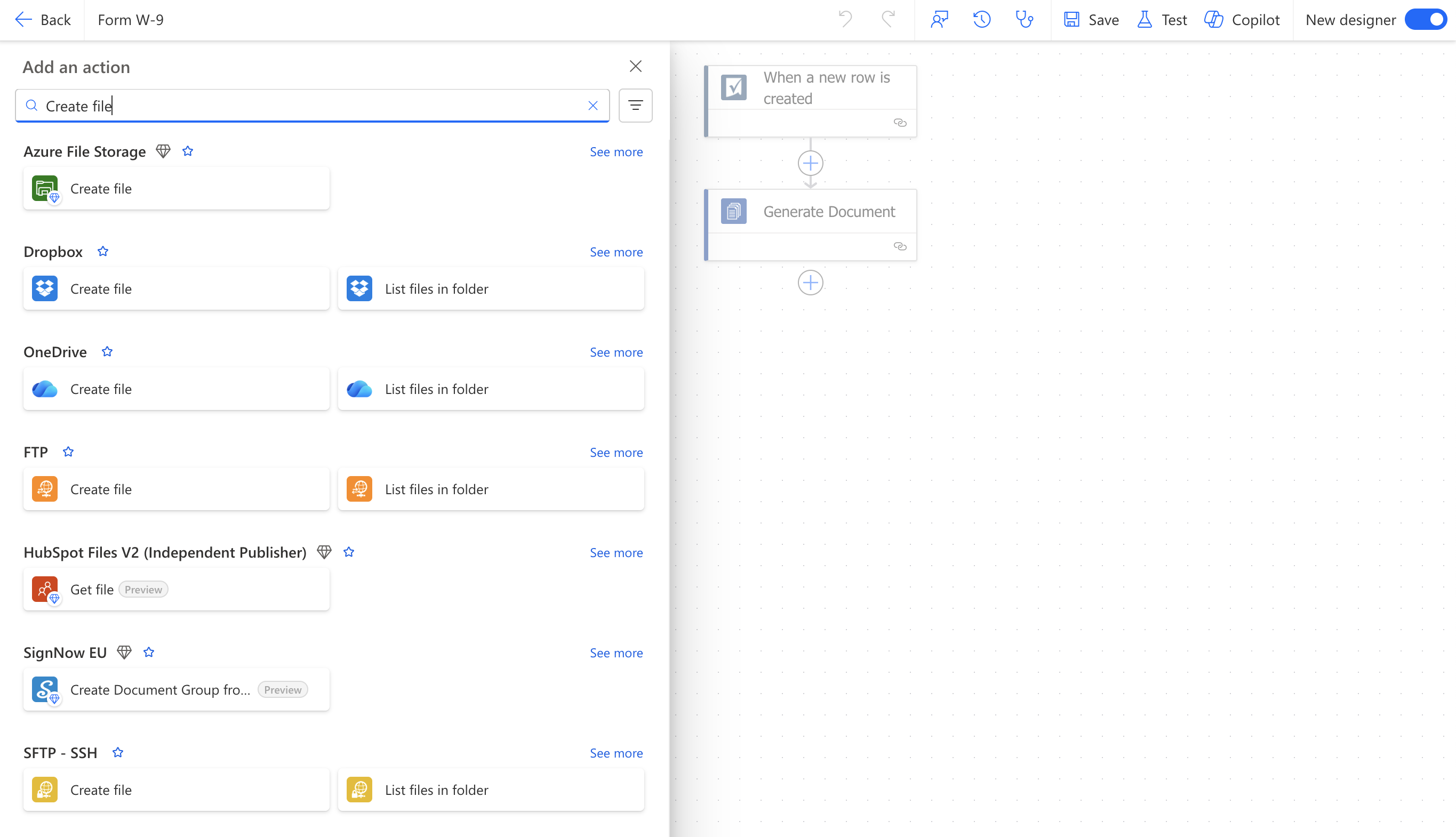See more Azure File Storage actions
The image size is (1456, 837).
616,152
